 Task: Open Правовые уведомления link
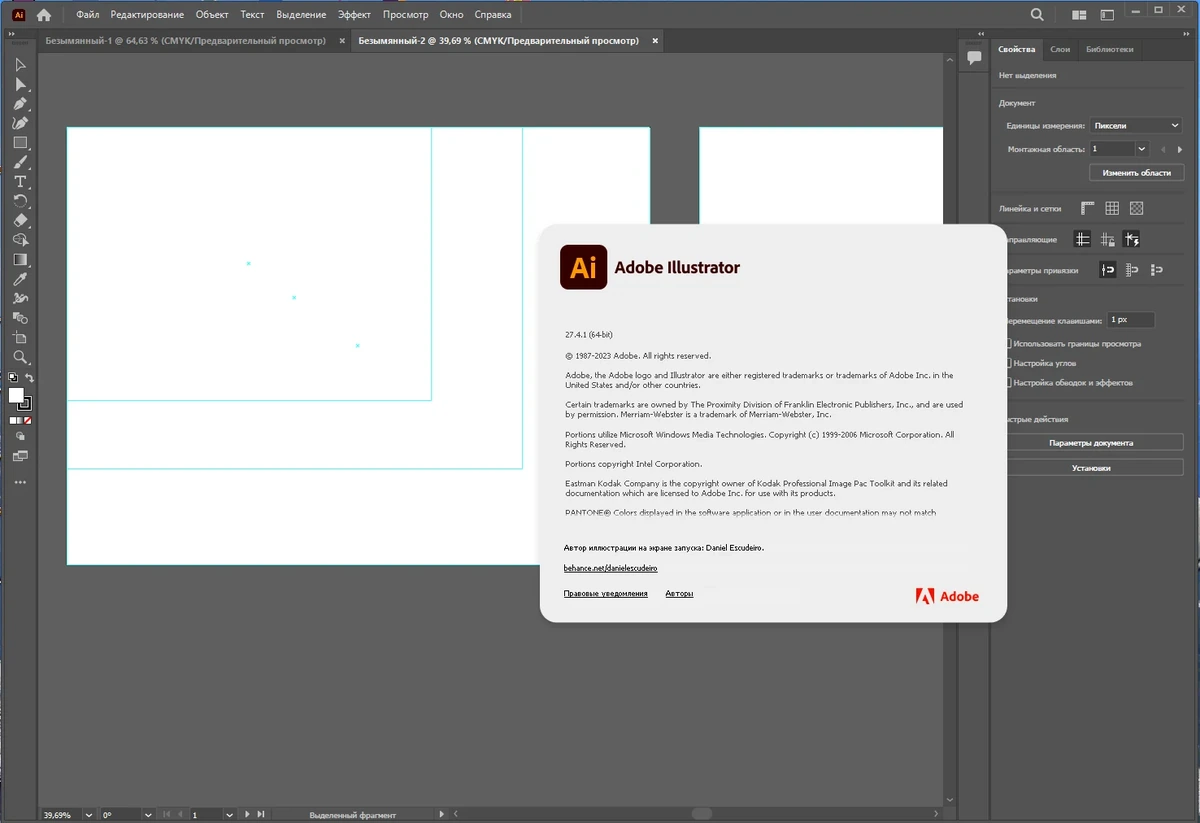(605, 594)
